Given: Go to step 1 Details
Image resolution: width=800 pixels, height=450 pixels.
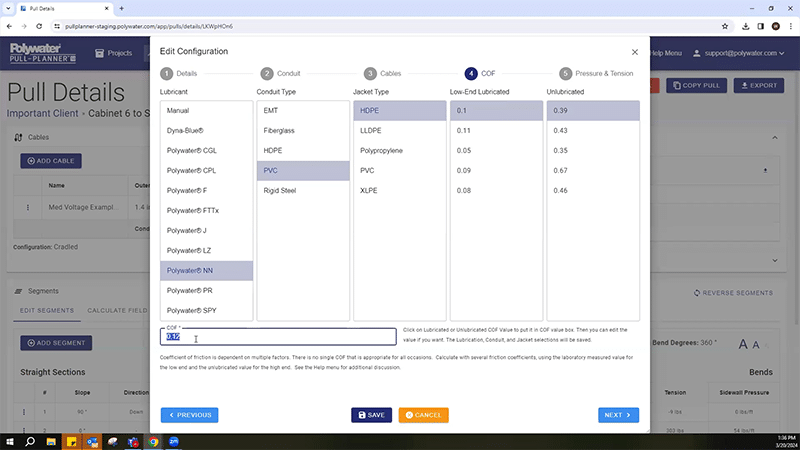Looking at the screenshot, I should (179, 73).
